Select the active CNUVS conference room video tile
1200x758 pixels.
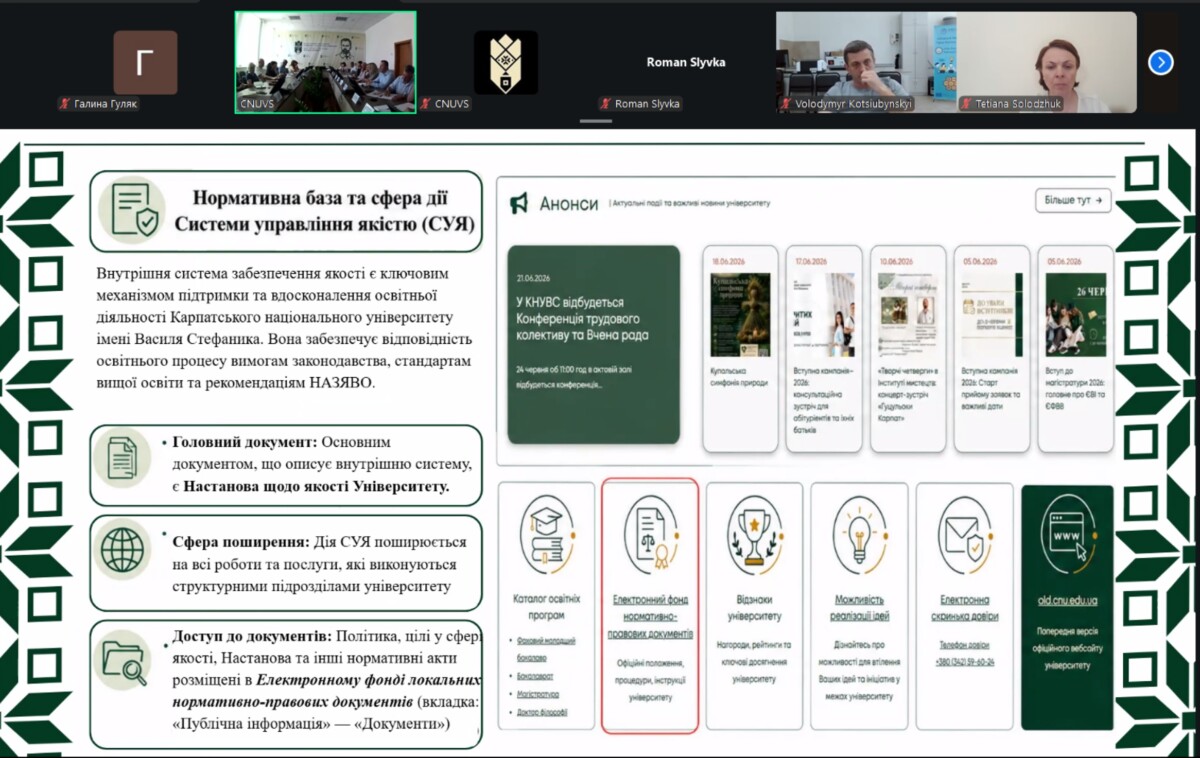tap(325, 62)
